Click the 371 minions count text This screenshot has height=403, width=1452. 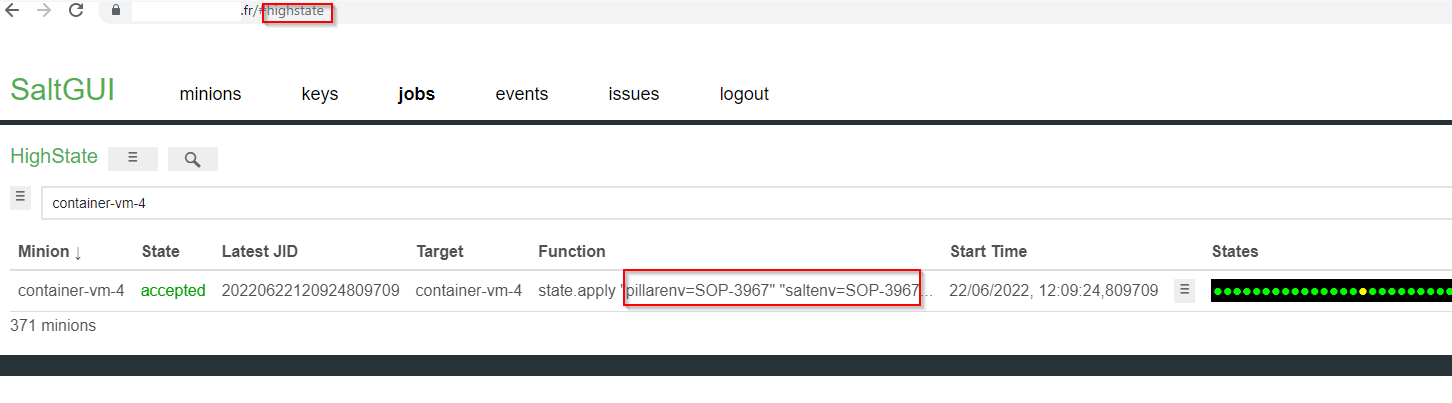point(53,325)
